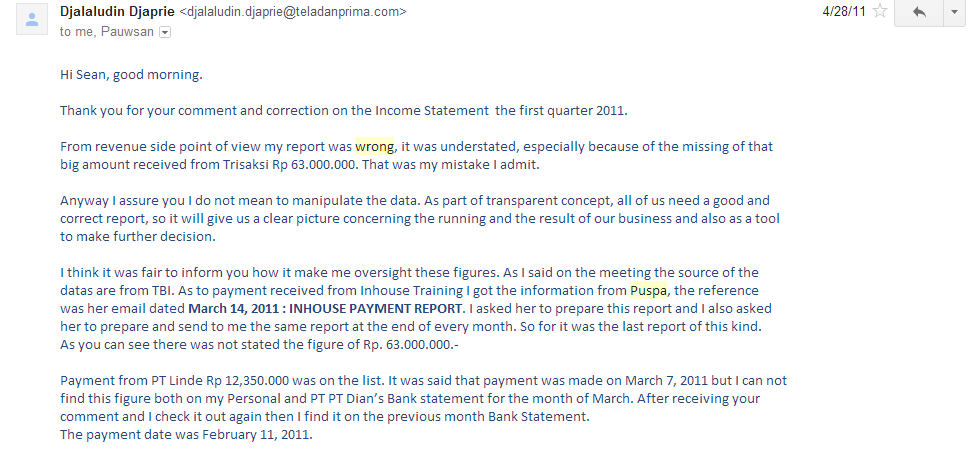Click the sender's profile avatar icon
The image size is (971, 455).
point(31,20)
